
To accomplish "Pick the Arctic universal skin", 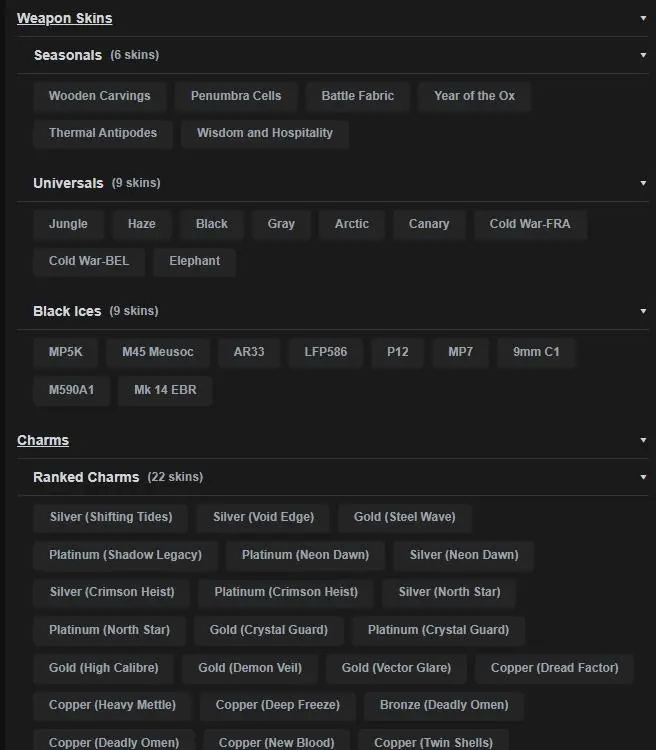I will click(x=351, y=224).
